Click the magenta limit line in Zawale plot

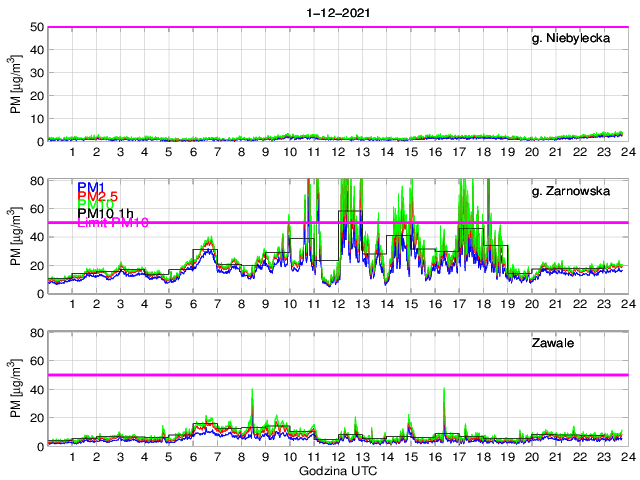click(x=400, y=375)
